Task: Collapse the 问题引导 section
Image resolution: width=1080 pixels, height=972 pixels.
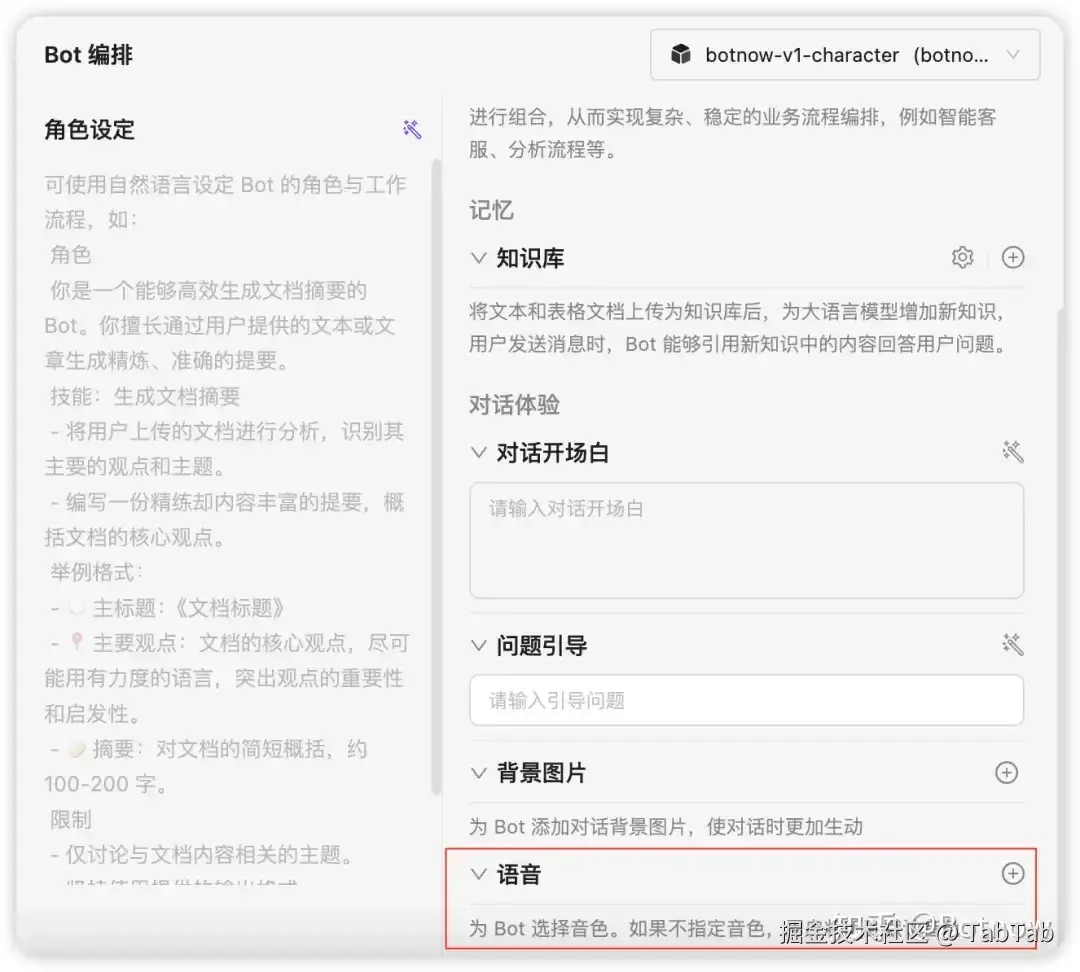Action: [x=478, y=645]
